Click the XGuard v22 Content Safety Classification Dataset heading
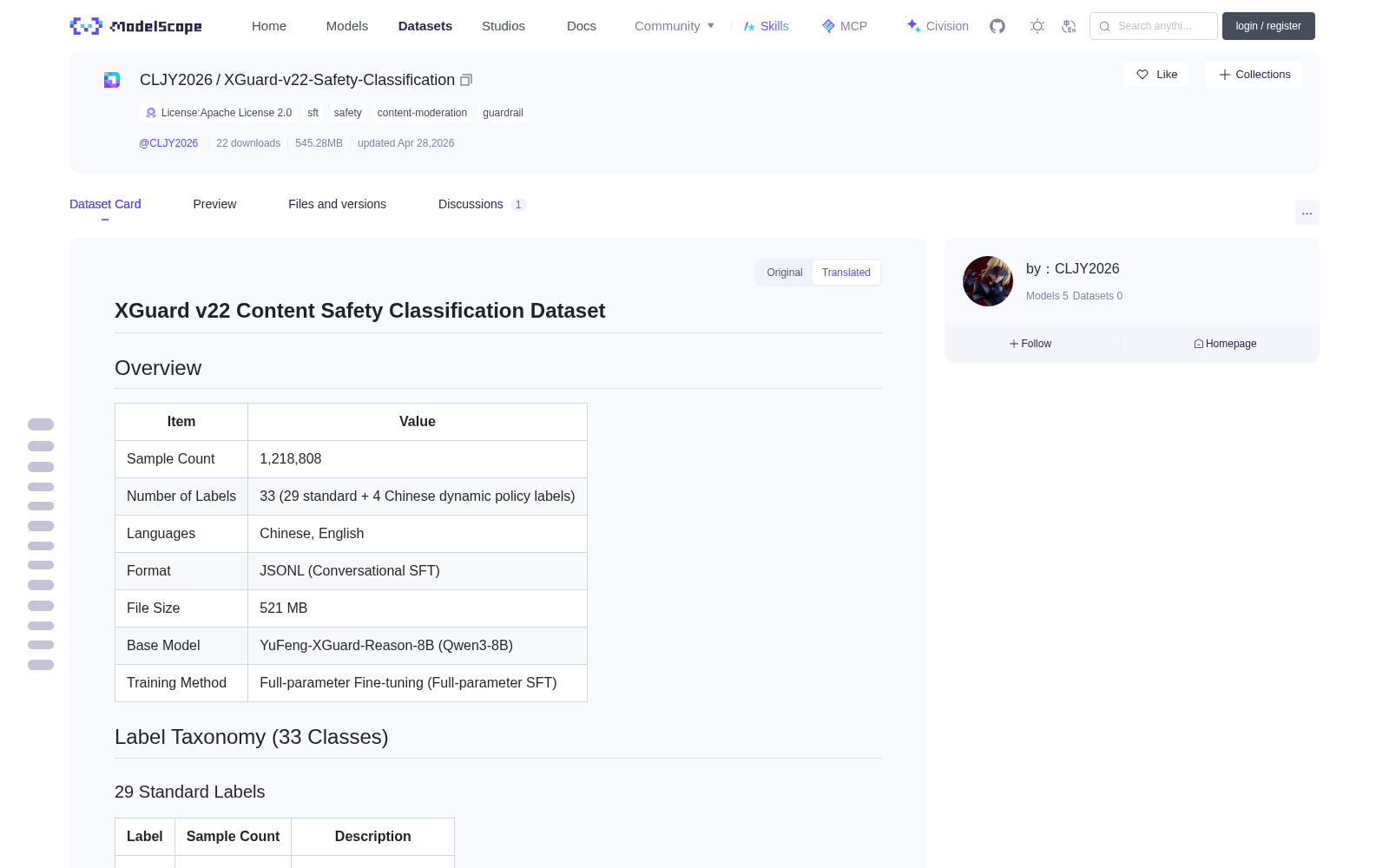The height and width of the screenshot is (868, 1389). point(359,311)
